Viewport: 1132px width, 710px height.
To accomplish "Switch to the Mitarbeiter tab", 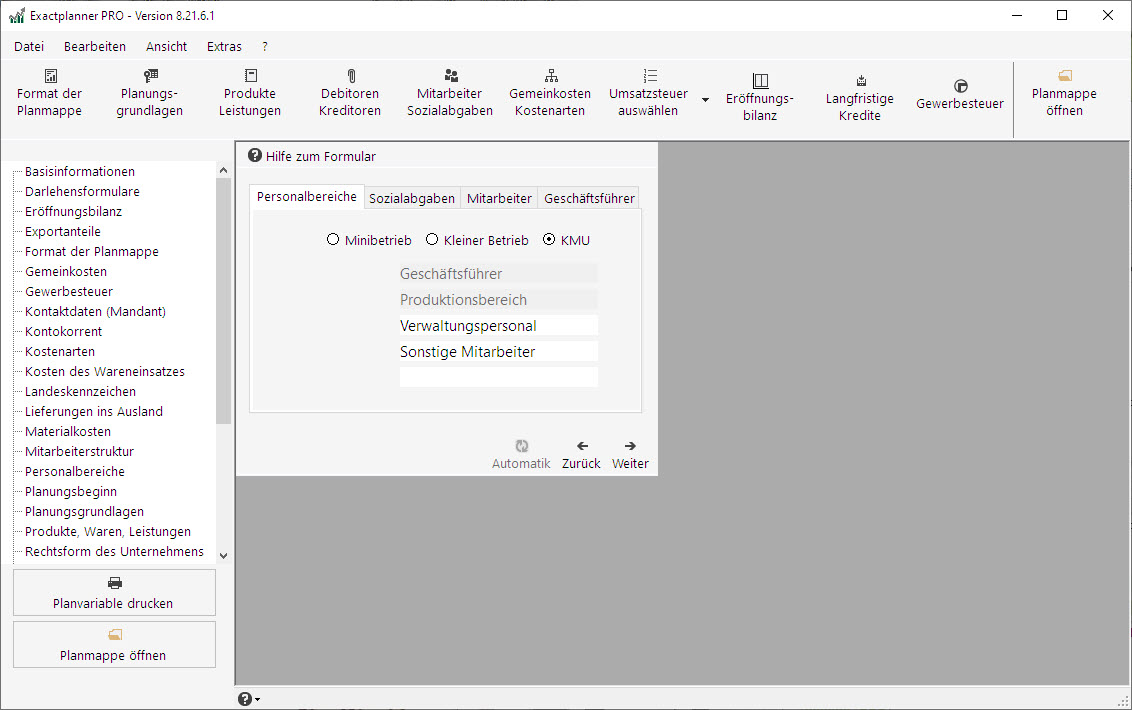I will tap(499, 198).
